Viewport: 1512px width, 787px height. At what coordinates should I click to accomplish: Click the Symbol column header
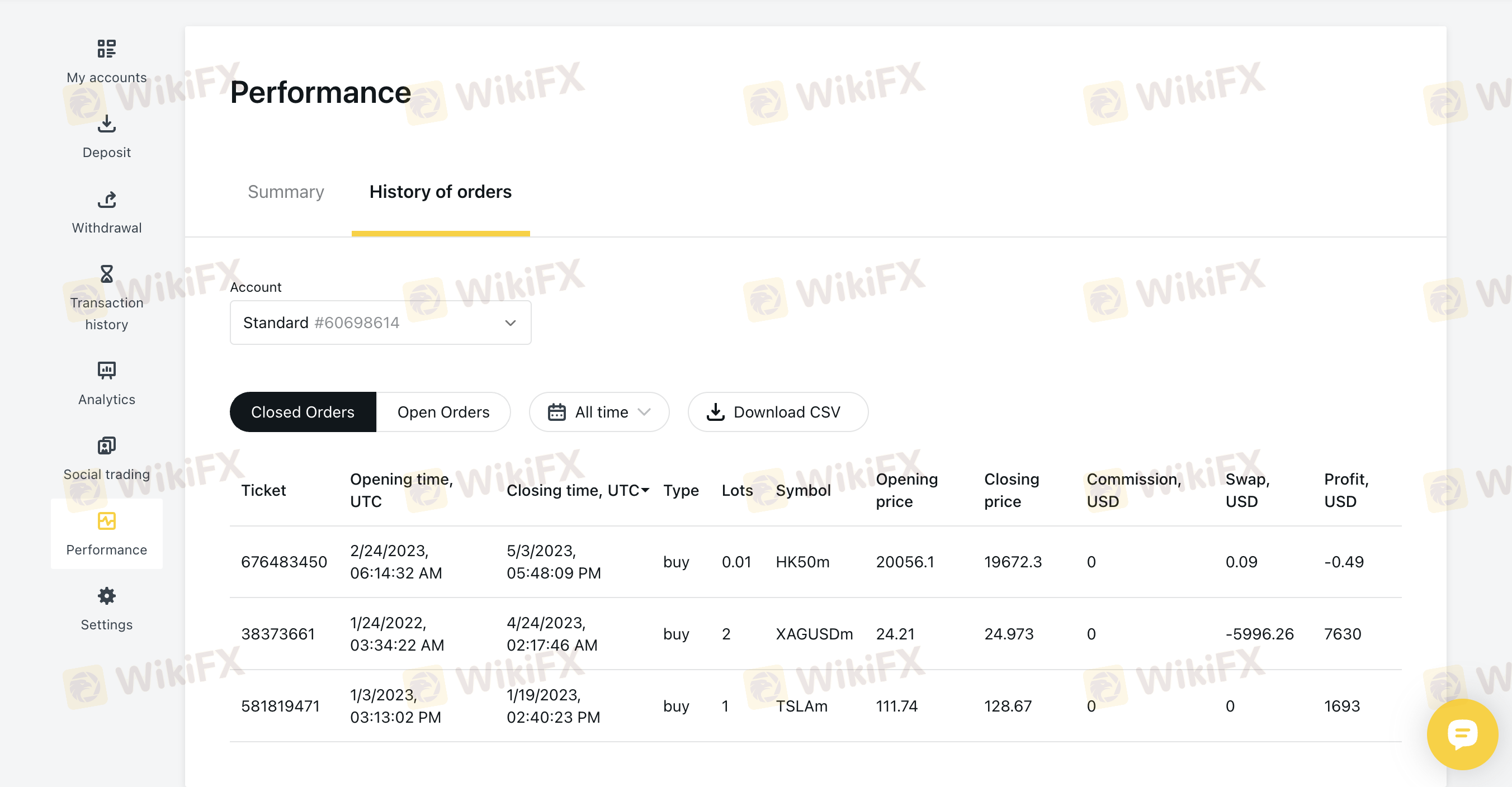tap(803, 490)
